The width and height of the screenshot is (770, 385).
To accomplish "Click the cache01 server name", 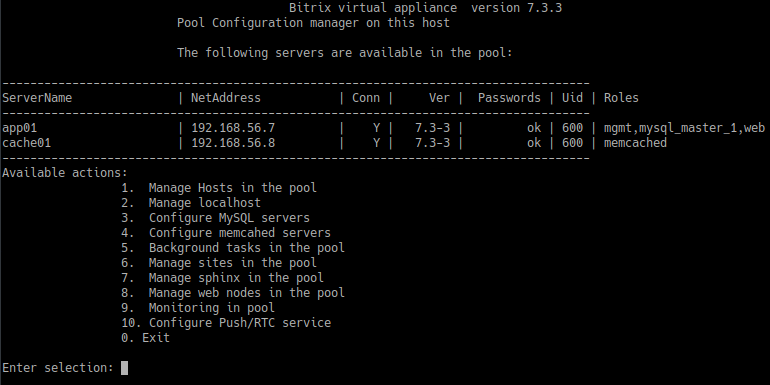I will click(x=27, y=143).
